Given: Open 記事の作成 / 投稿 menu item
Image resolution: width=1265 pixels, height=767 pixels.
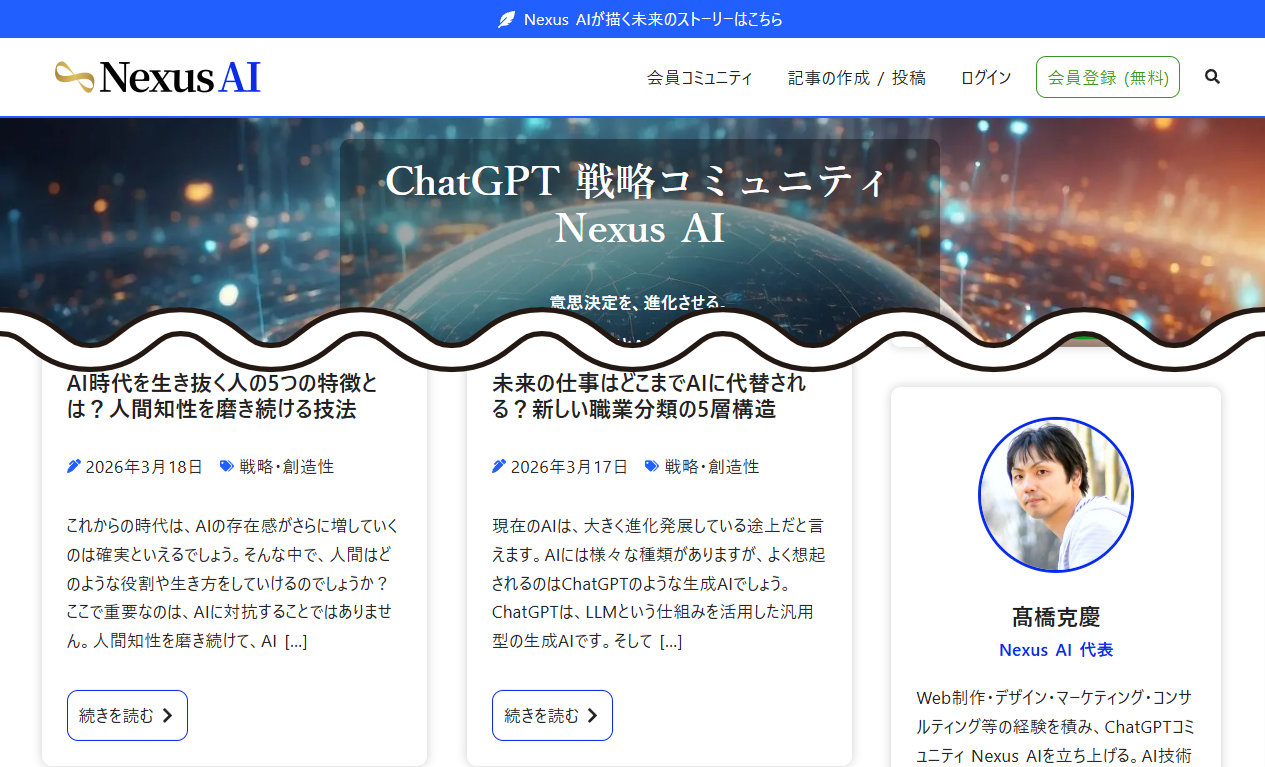Looking at the screenshot, I should [x=857, y=77].
